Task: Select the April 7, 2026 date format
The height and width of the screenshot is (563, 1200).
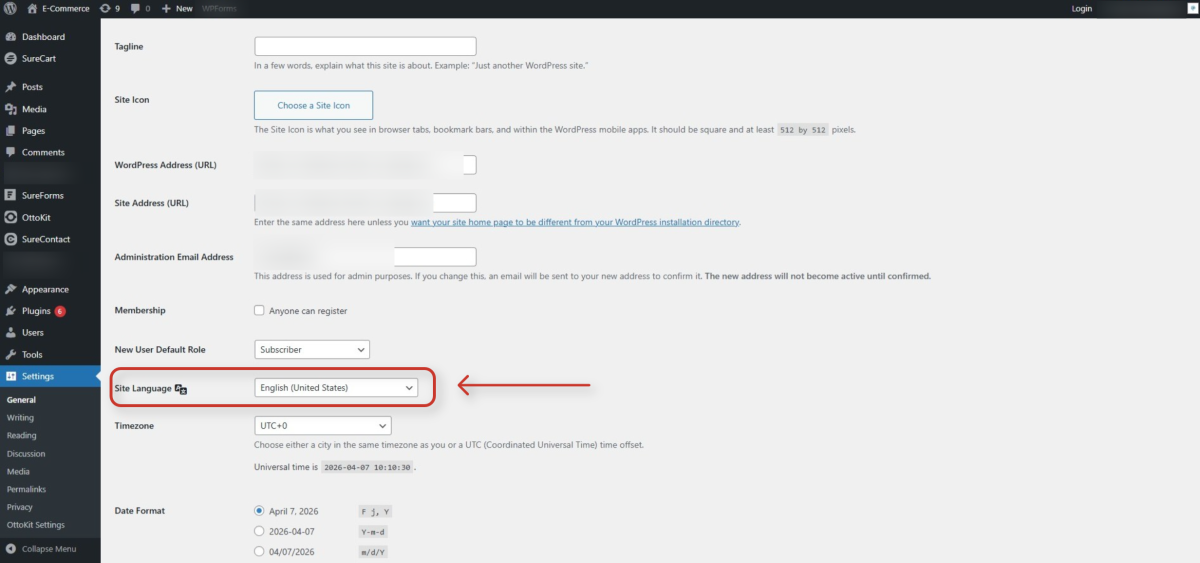Action: pos(260,511)
